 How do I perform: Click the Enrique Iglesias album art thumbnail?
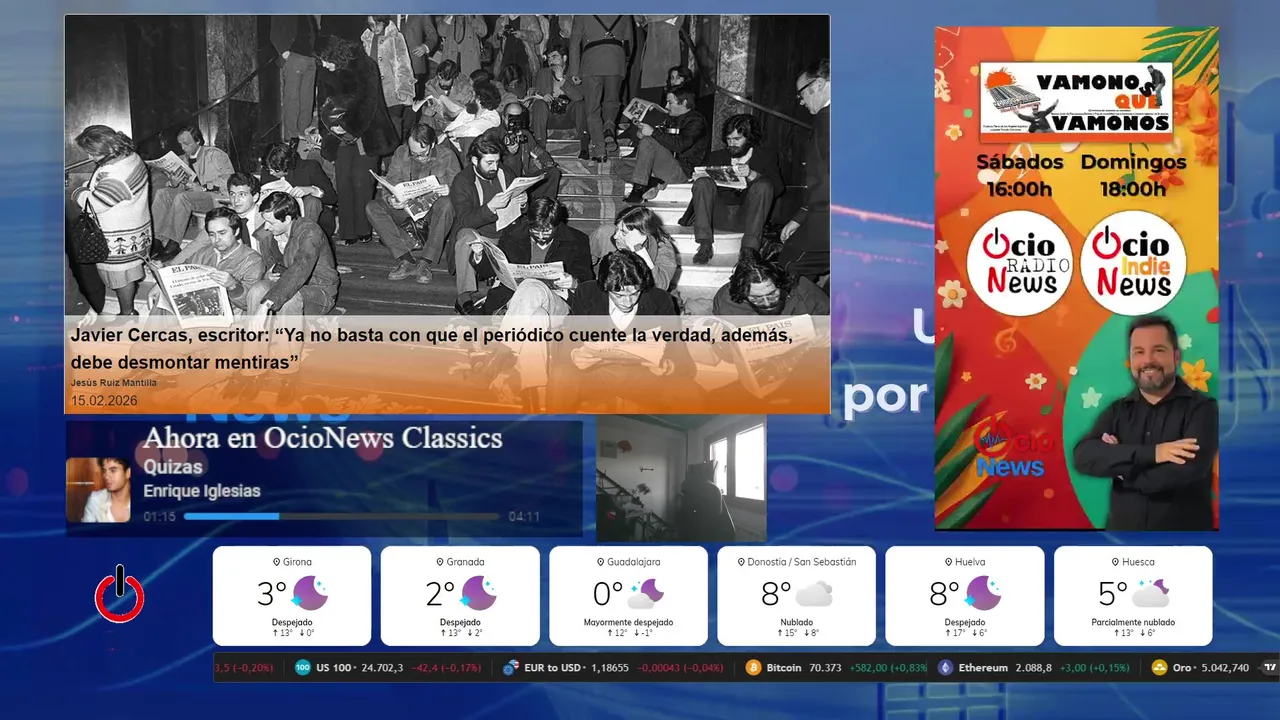[98, 490]
